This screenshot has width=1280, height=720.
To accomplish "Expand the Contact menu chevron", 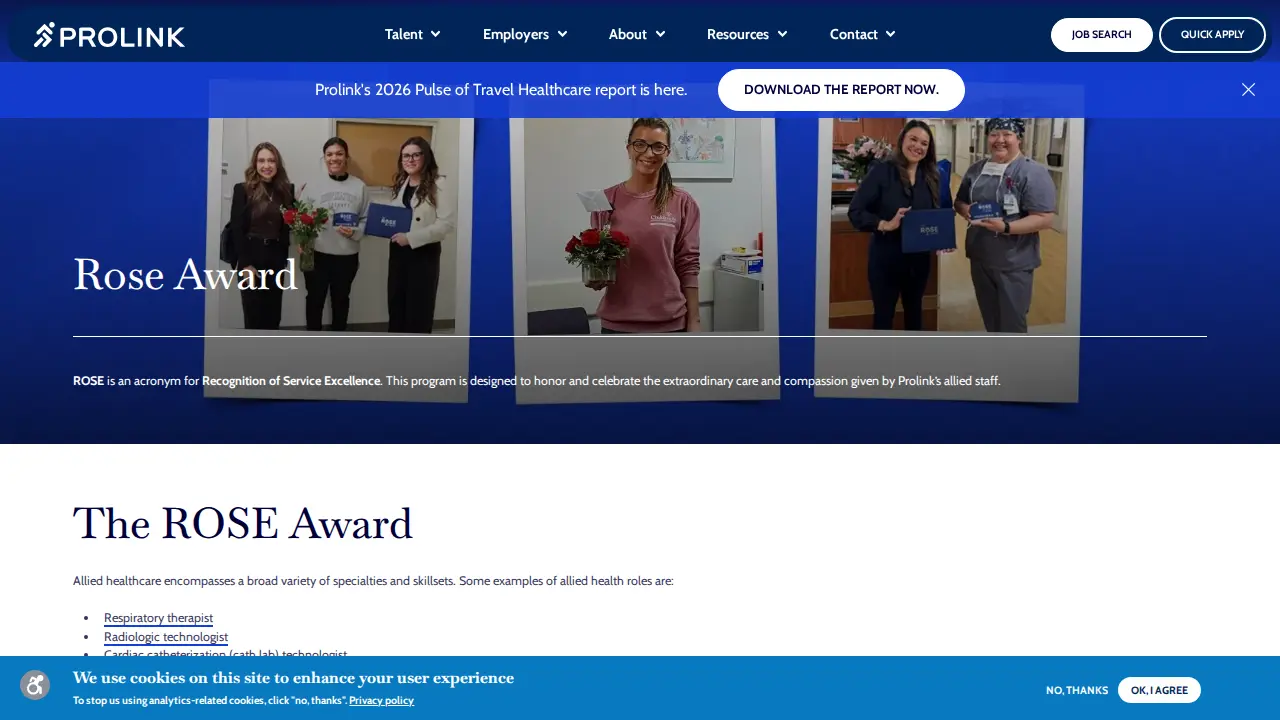I will (x=890, y=34).
